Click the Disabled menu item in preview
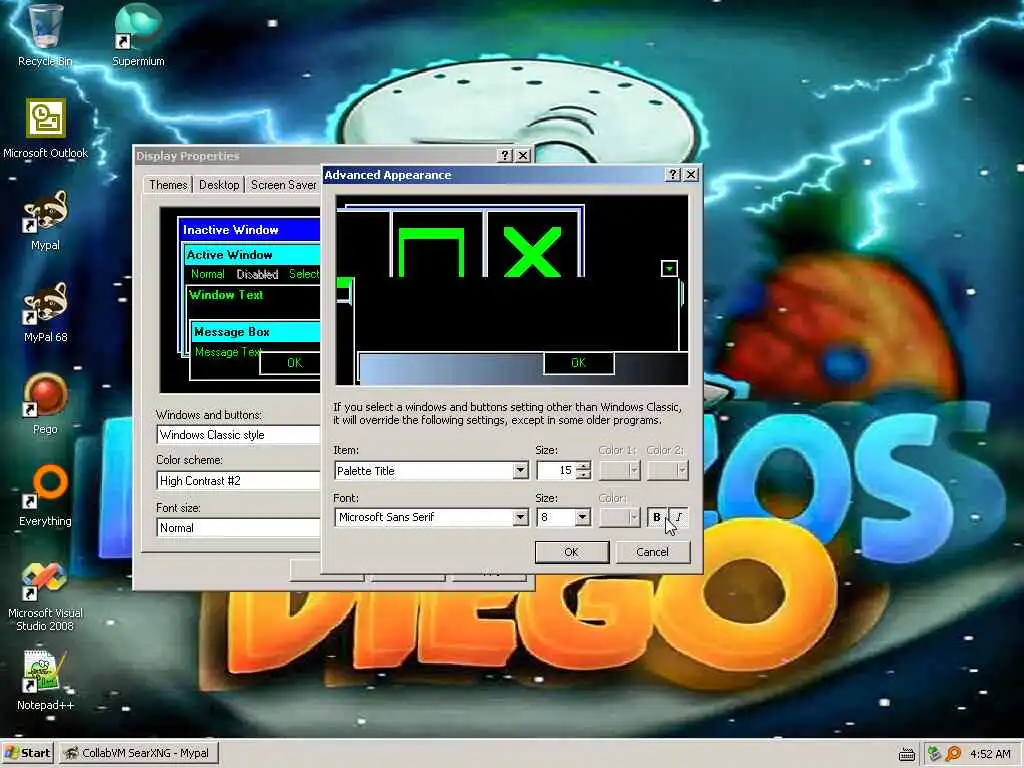Image resolution: width=1024 pixels, height=768 pixels. (257, 274)
